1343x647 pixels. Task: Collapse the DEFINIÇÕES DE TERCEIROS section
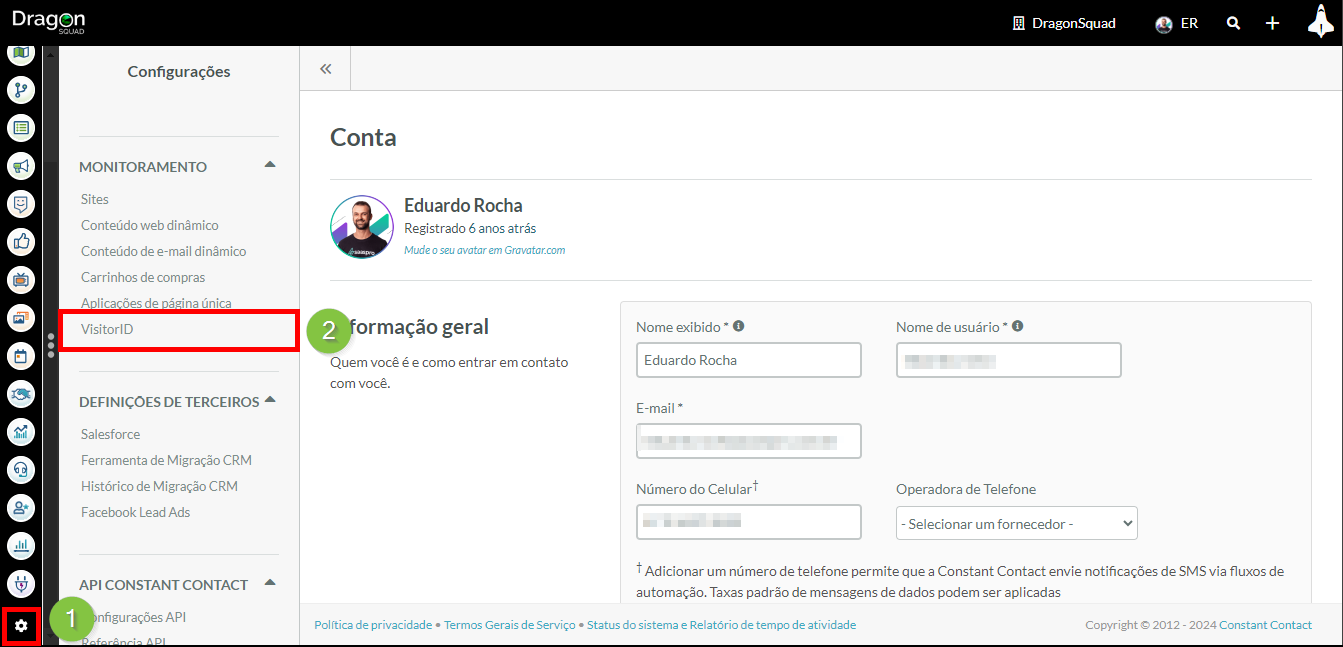pos(270,401)
